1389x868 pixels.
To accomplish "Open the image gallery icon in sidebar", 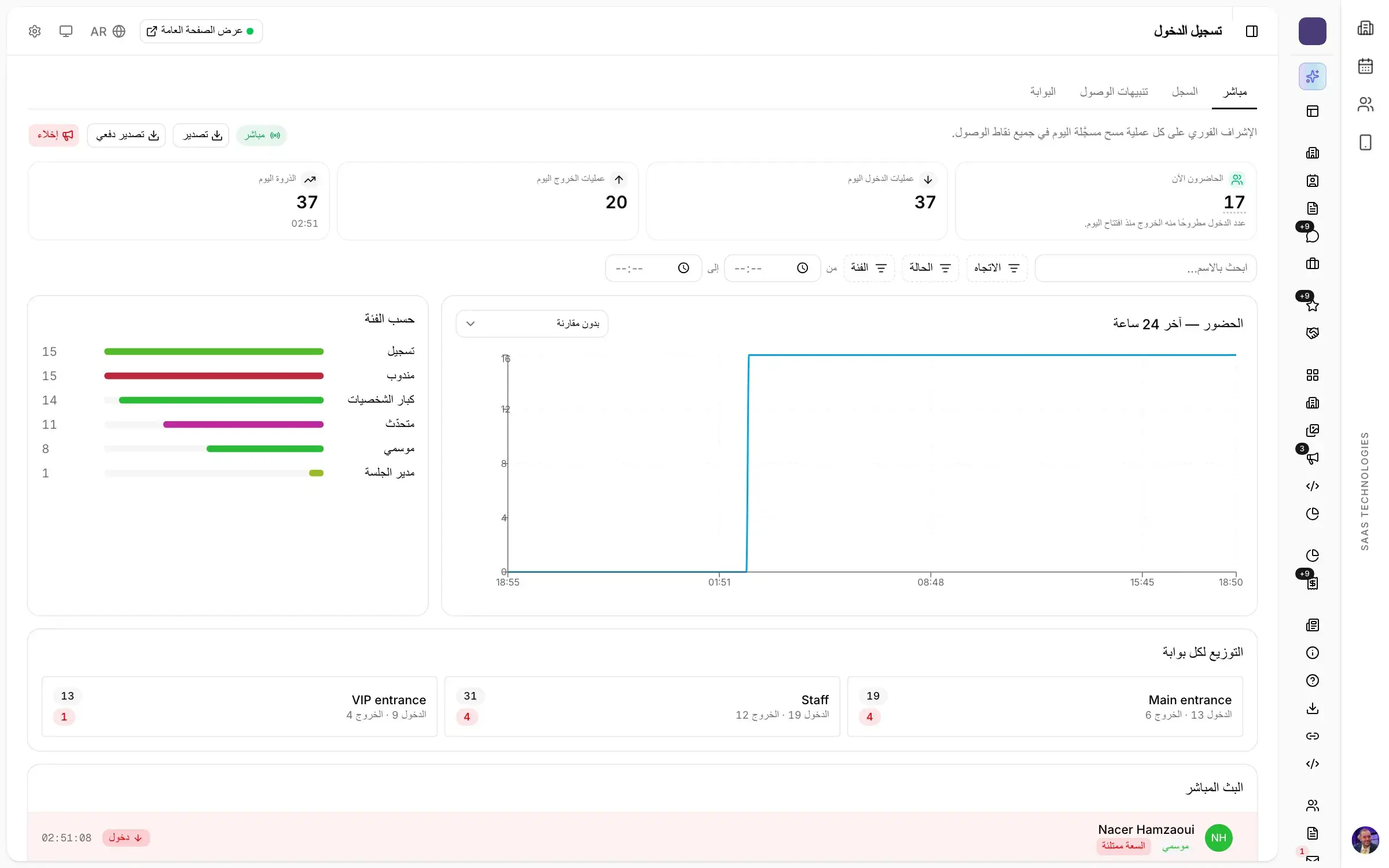I will click(1312, 431).
